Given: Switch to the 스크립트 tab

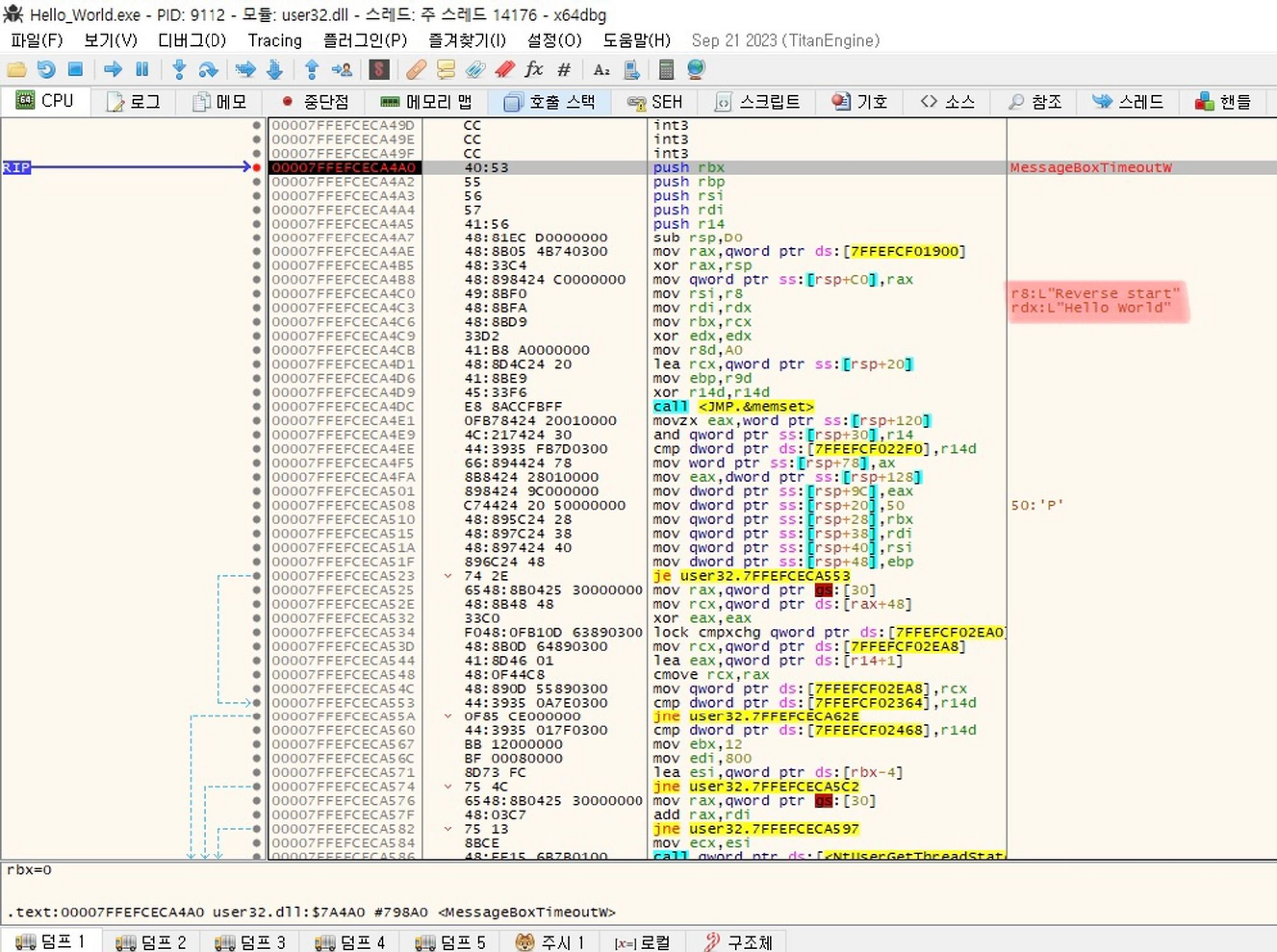Looking at the screenshot, I should [x=758, y=101].
